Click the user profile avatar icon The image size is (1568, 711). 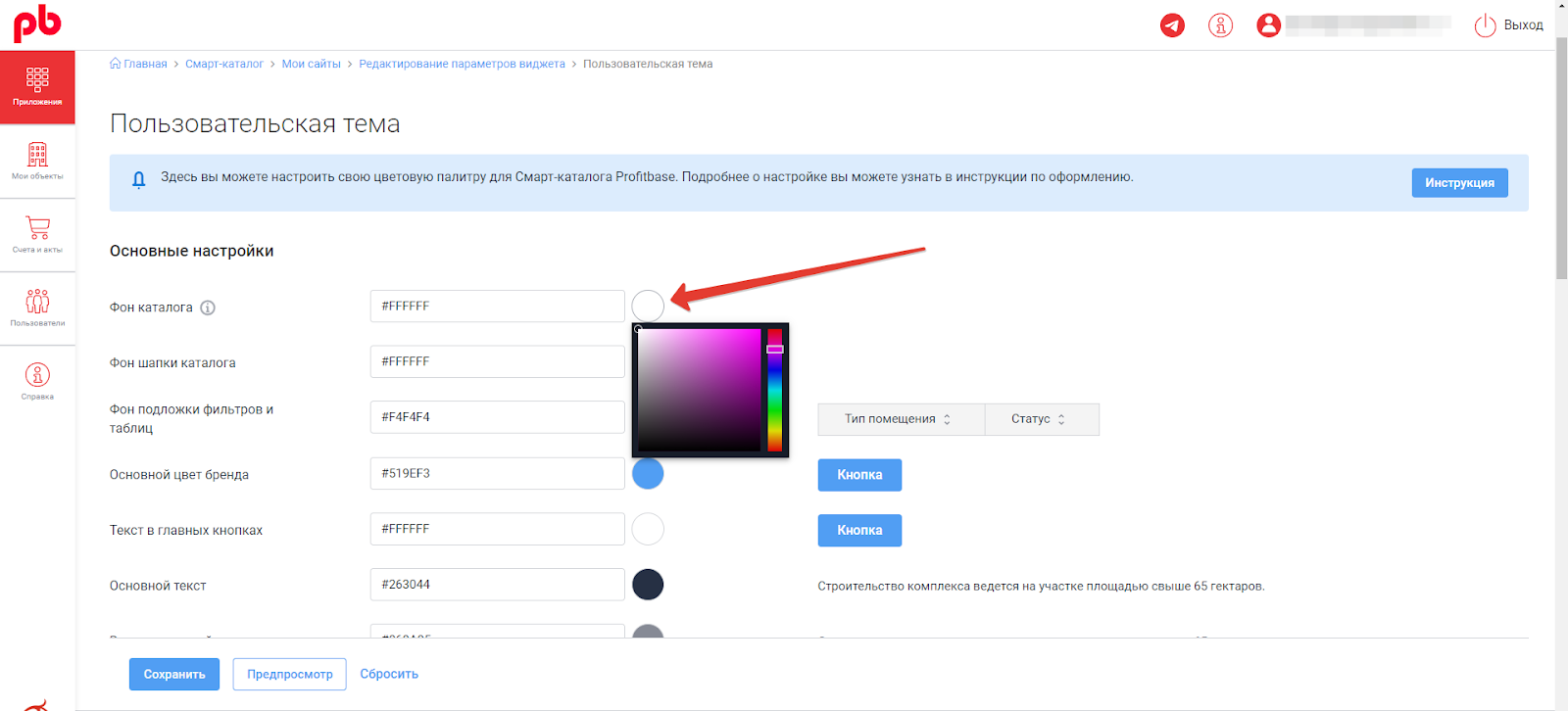click(1268, 25)
